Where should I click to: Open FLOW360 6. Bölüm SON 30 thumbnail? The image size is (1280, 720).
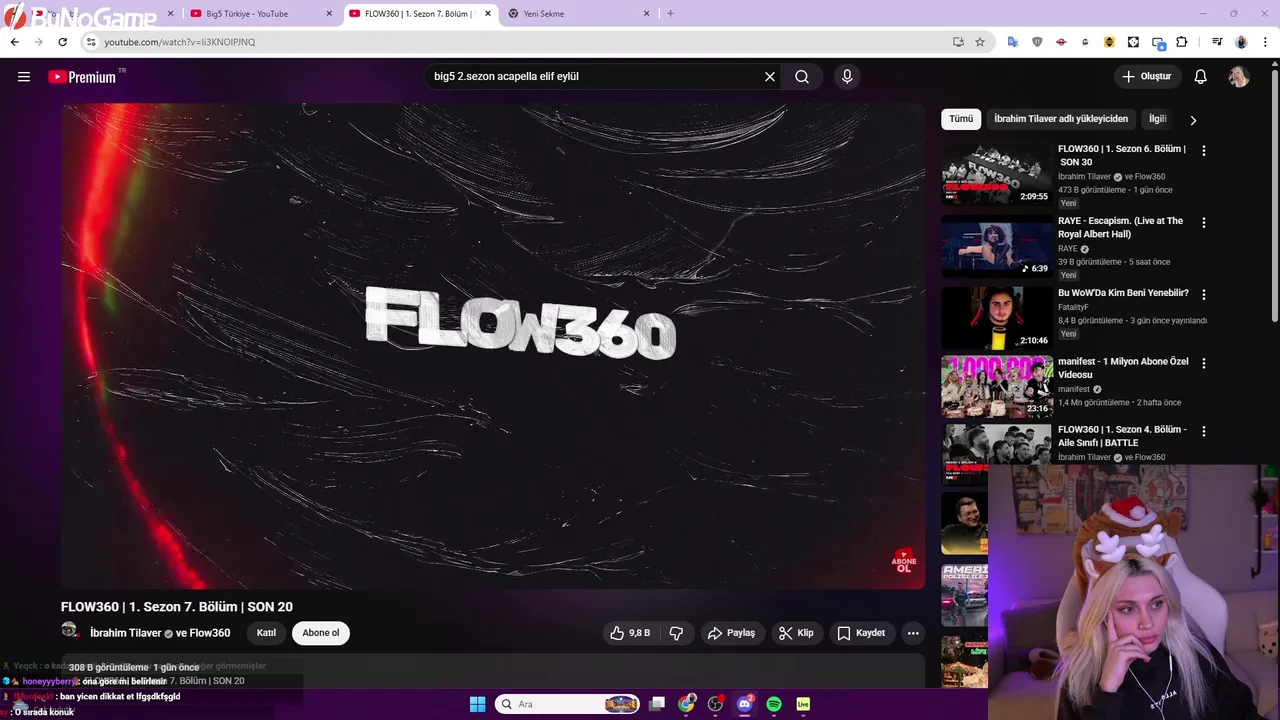(996, 174)
